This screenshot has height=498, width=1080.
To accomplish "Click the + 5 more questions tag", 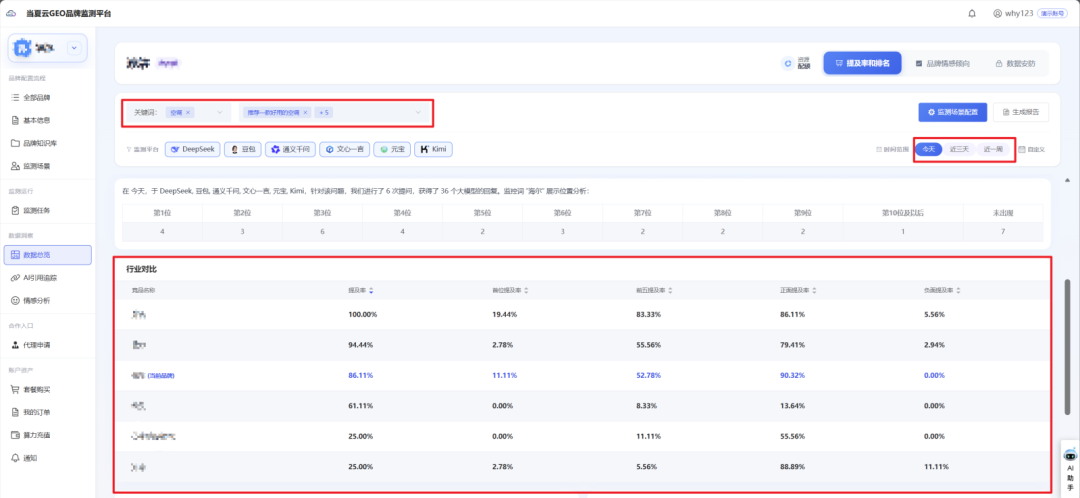I will (x=324, y=112).
